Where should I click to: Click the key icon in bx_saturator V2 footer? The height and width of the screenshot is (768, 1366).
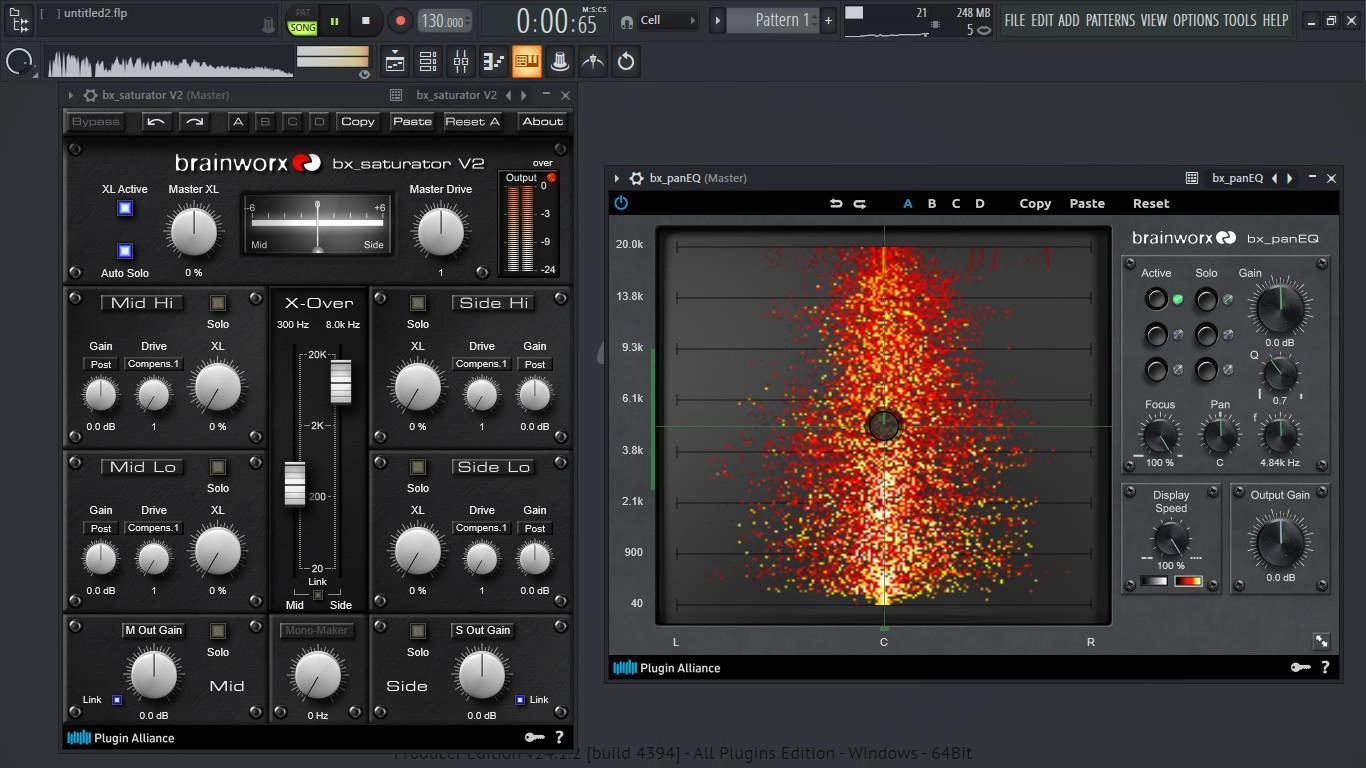(535, 738)
